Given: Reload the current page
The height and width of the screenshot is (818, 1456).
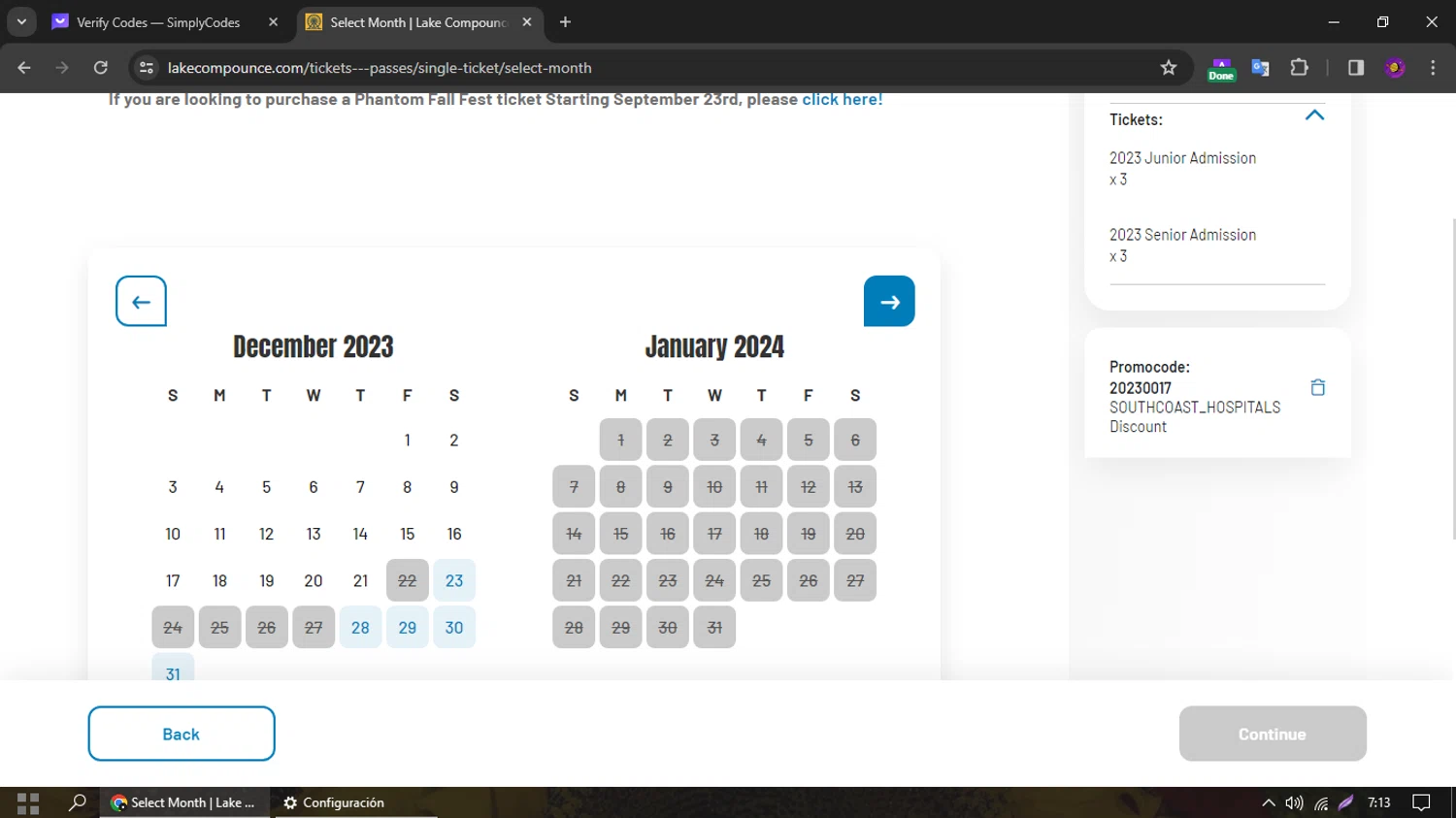Looking at the screenshot, I should 101,68.
